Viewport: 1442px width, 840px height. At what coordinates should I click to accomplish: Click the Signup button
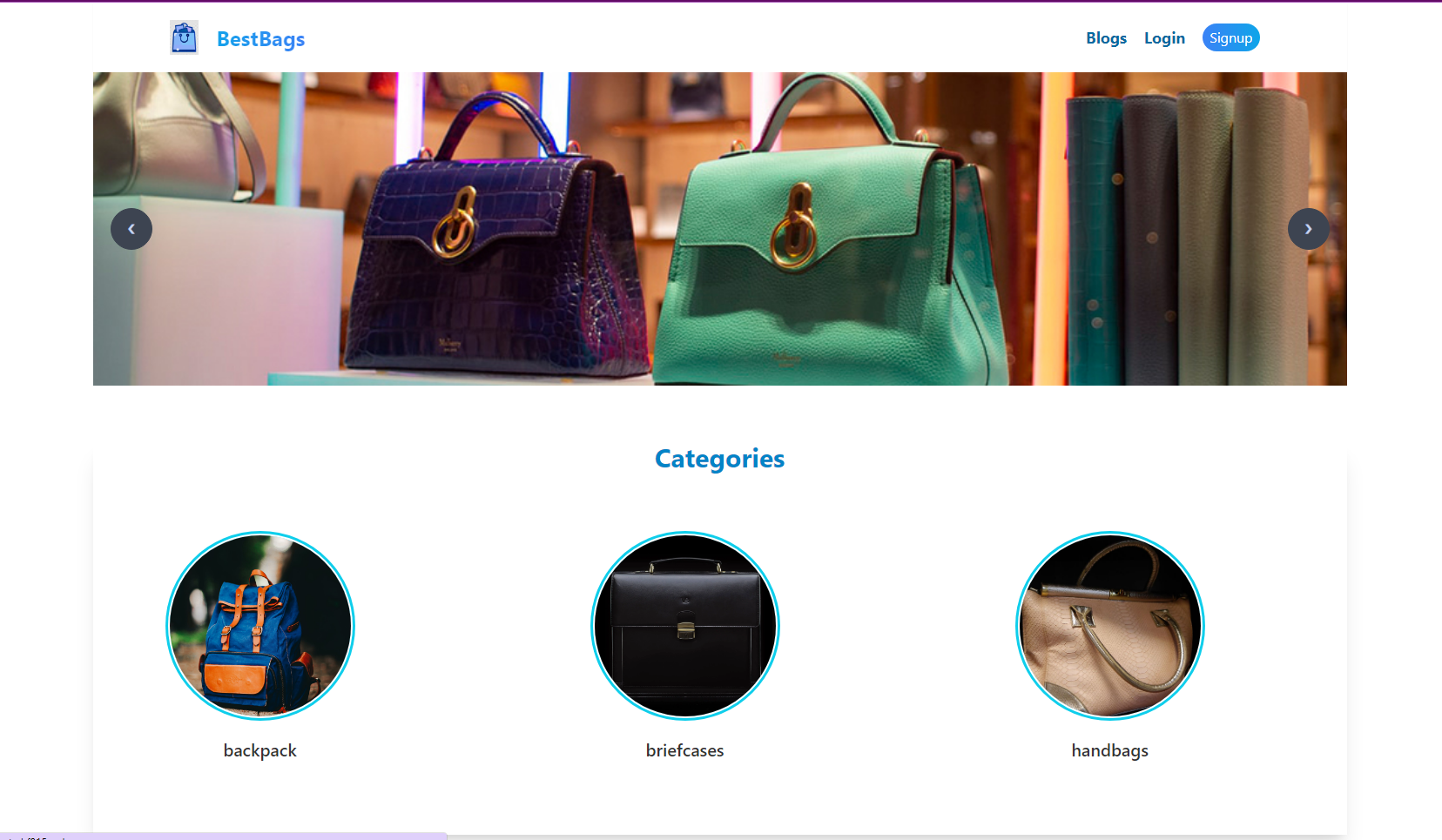point(1230,37)
